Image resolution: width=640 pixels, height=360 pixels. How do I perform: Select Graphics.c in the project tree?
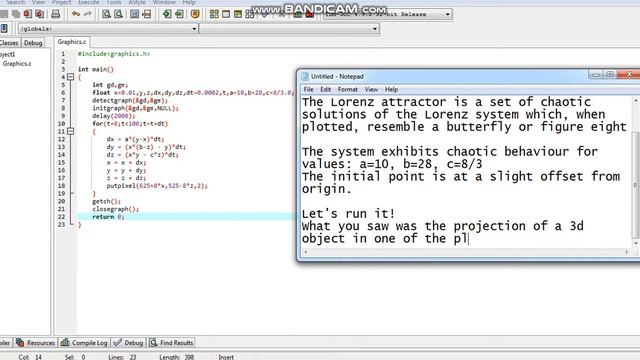click(x=17, y=64)
